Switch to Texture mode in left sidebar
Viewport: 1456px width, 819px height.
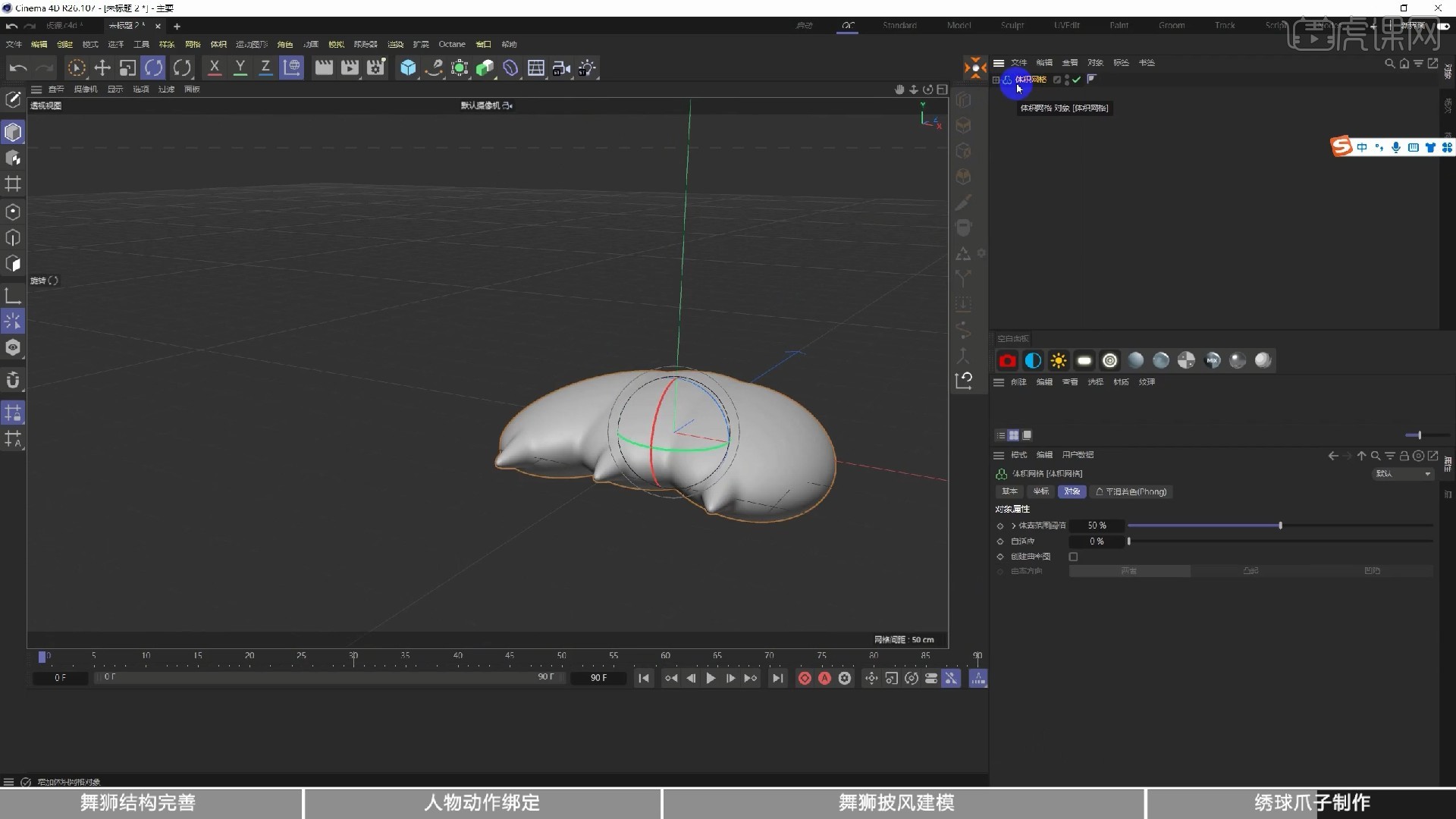pos(13,158)
